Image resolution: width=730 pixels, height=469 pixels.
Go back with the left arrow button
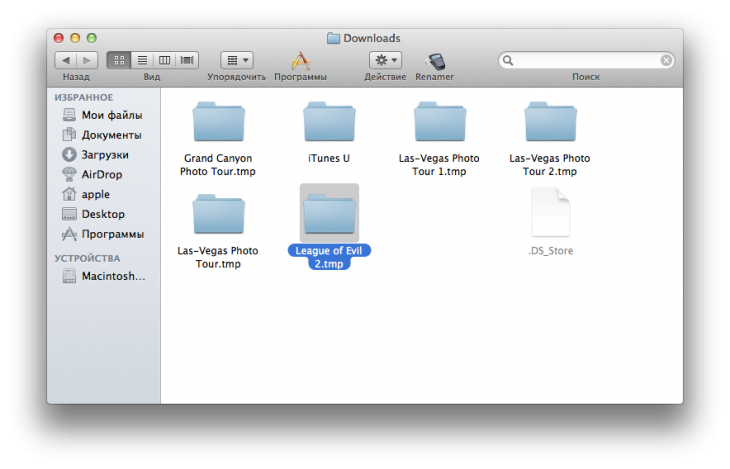pos(66,60)
